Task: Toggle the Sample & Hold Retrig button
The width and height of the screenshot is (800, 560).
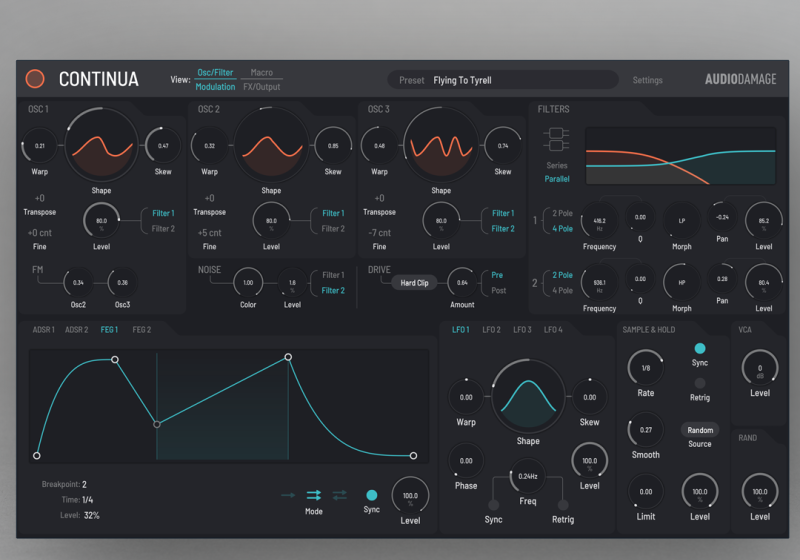Action: pyautogui.click(x=700, y=383)
